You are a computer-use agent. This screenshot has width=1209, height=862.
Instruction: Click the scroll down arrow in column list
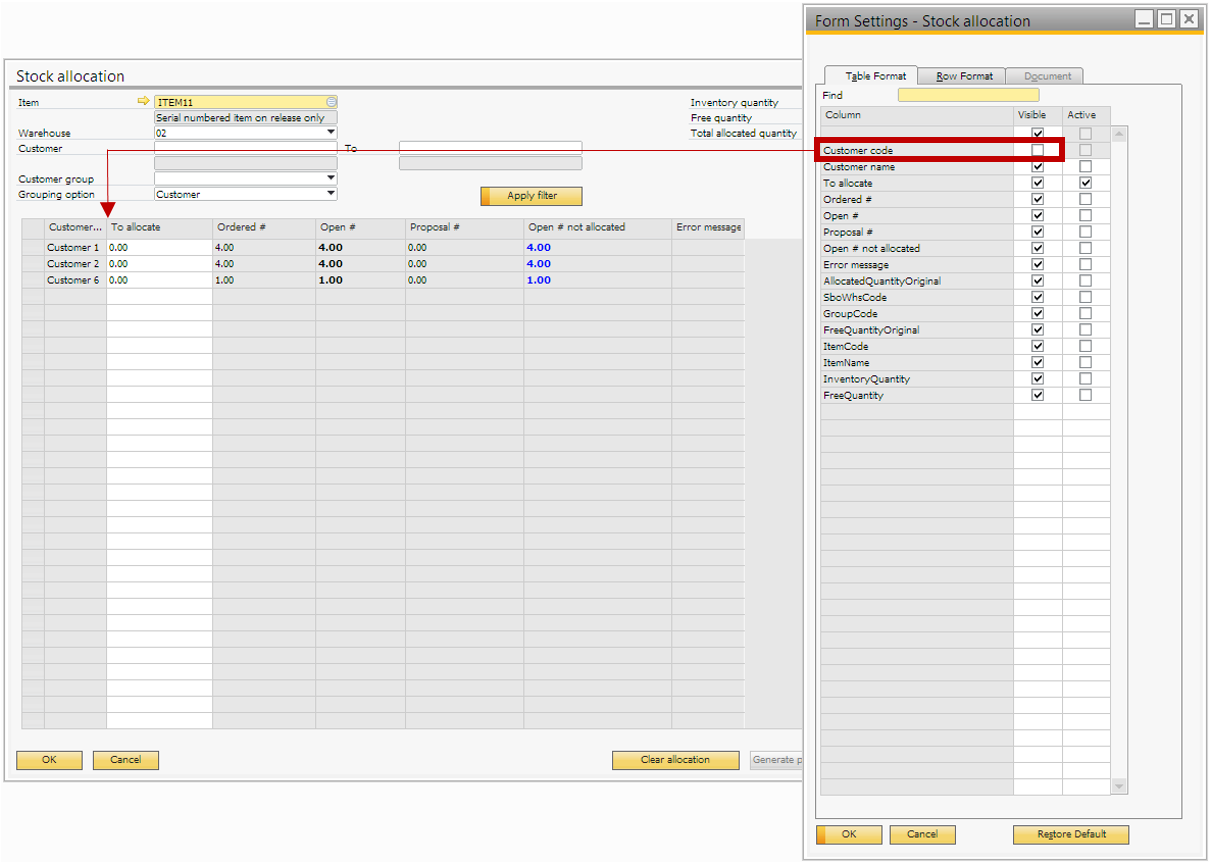pos(1119,786)
